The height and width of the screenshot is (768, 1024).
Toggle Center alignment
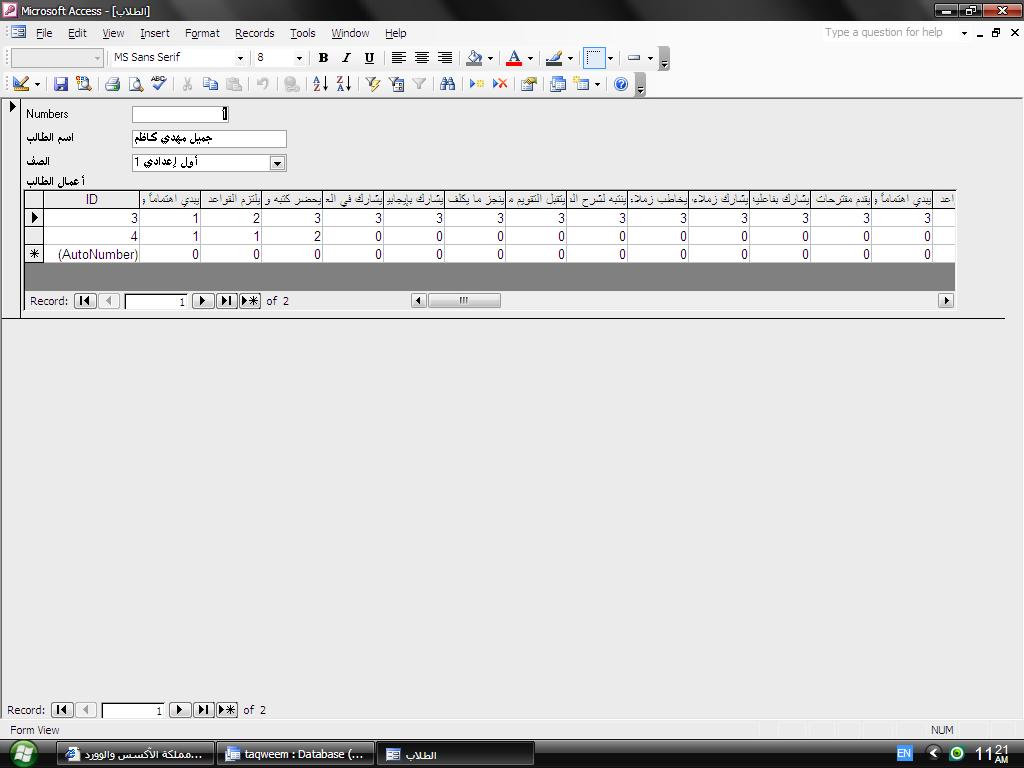tap(422, 57)
